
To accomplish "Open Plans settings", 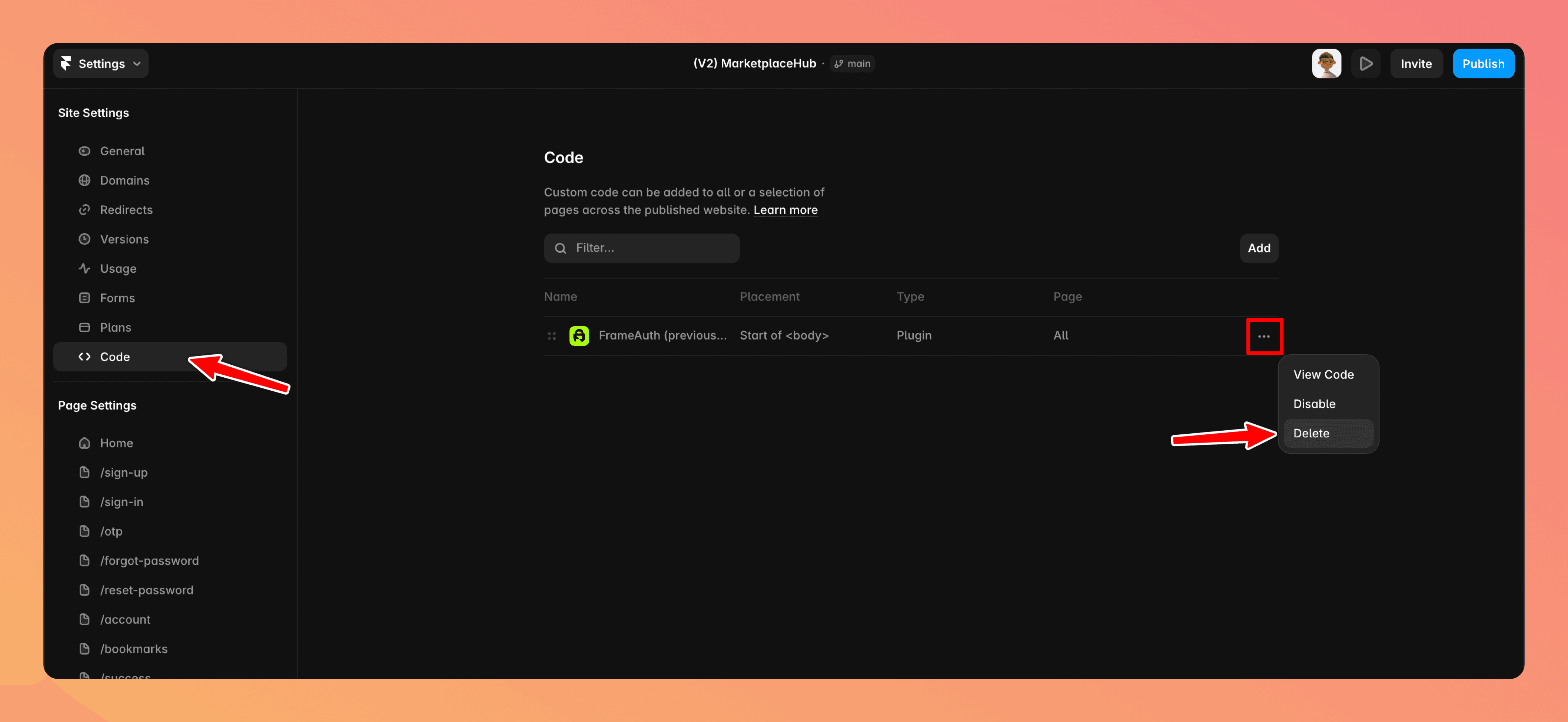I will 170,328.
